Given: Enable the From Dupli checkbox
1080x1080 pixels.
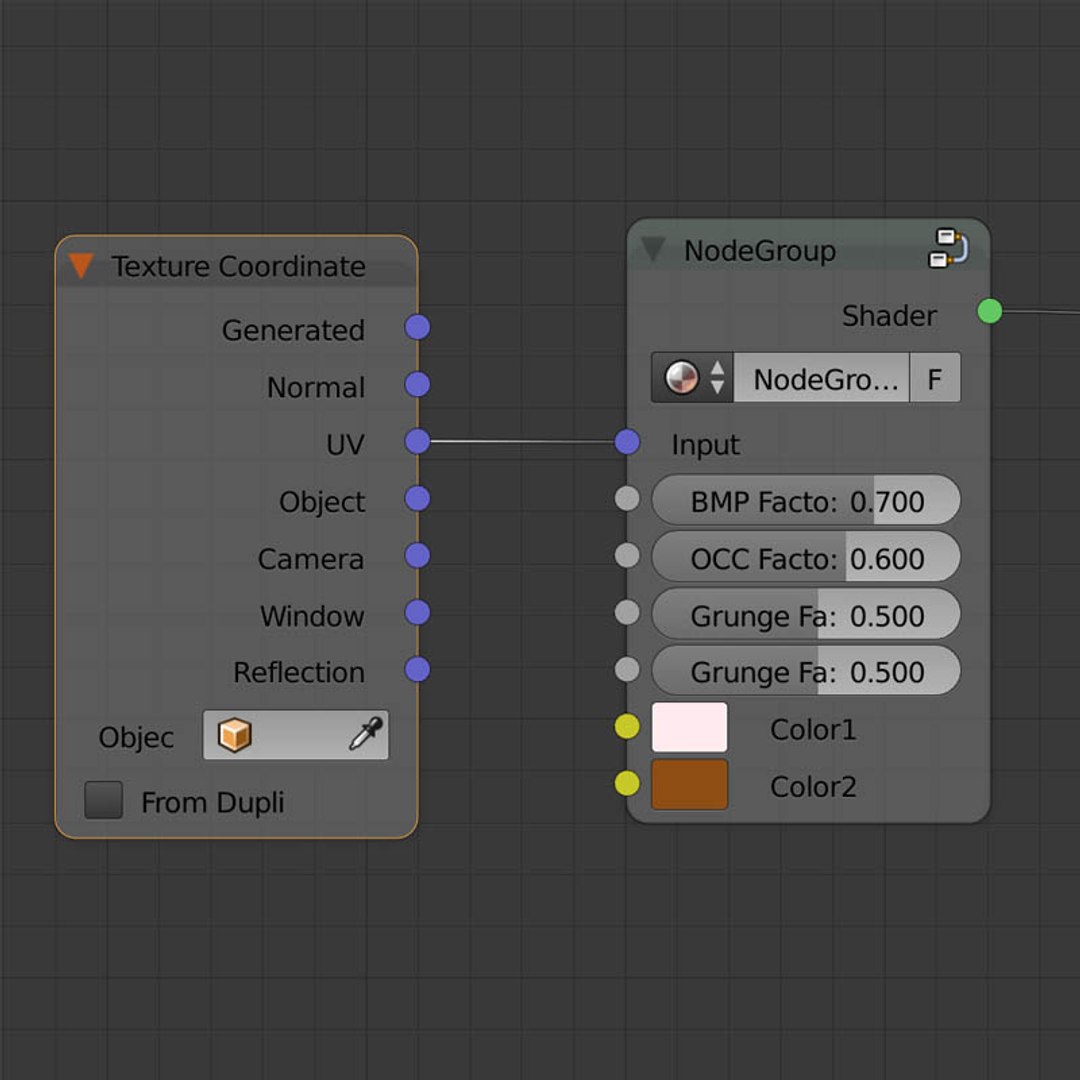Looking at the screenshot, I should tap(104, 801).
